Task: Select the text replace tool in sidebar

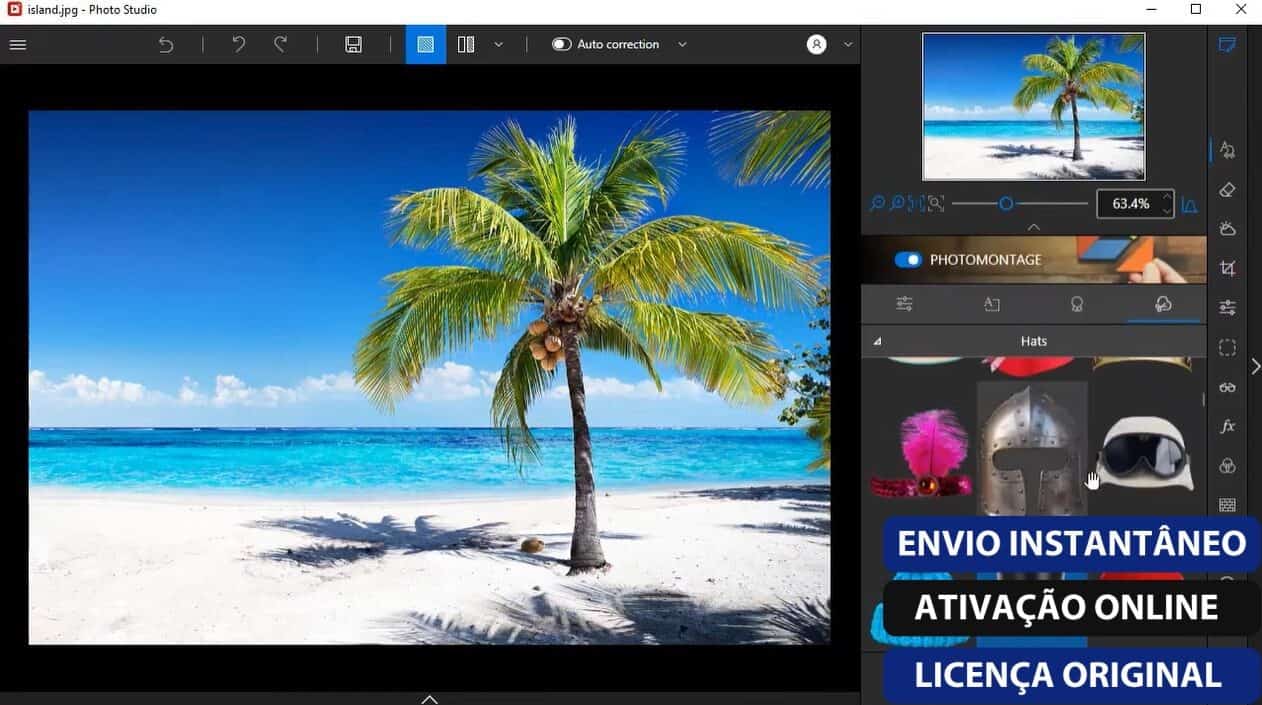Action: point(1228,150)
